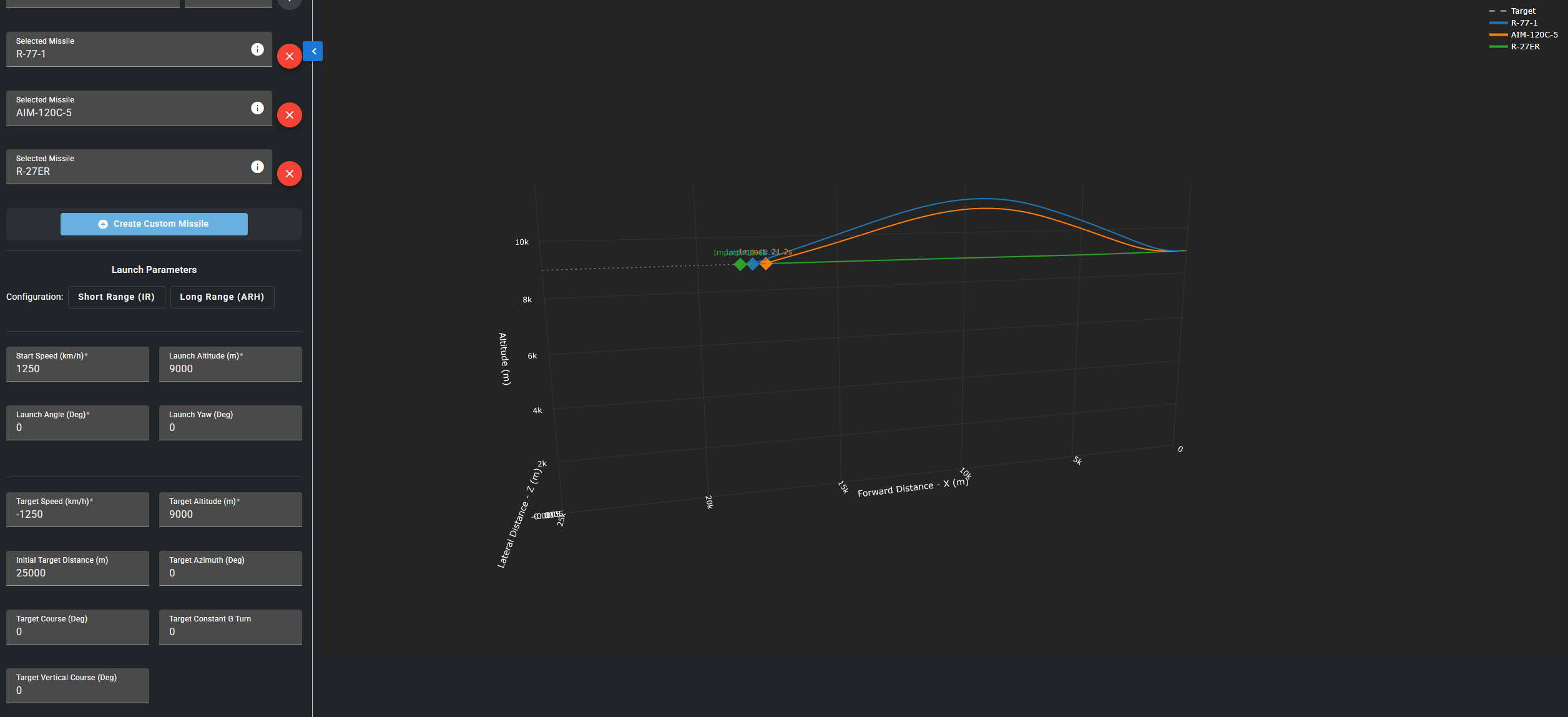This screenshot has width=1568, height=717.
Task: Open info for the AIM-120C-5 missile
Action: (257, 108)
